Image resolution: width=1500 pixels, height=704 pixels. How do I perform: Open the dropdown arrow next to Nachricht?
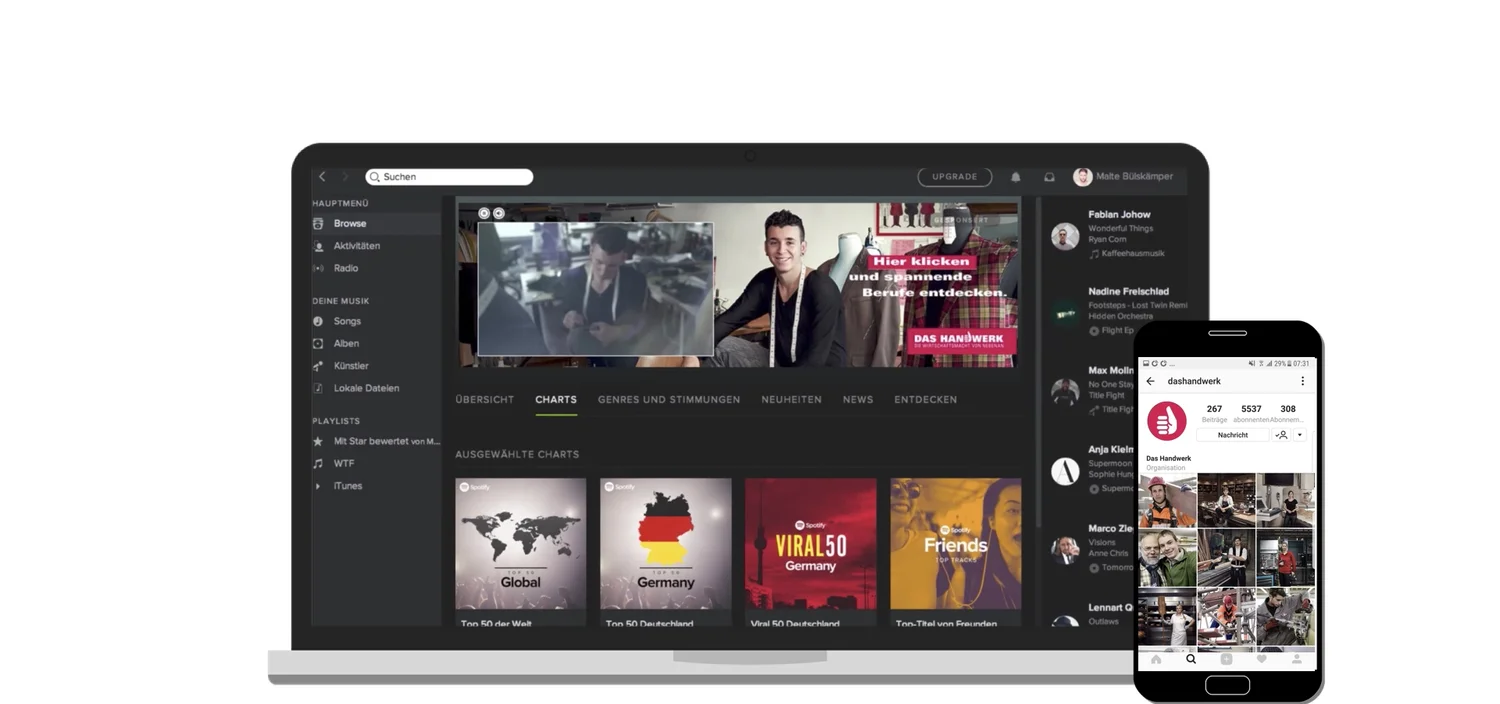pos(1300,435)
